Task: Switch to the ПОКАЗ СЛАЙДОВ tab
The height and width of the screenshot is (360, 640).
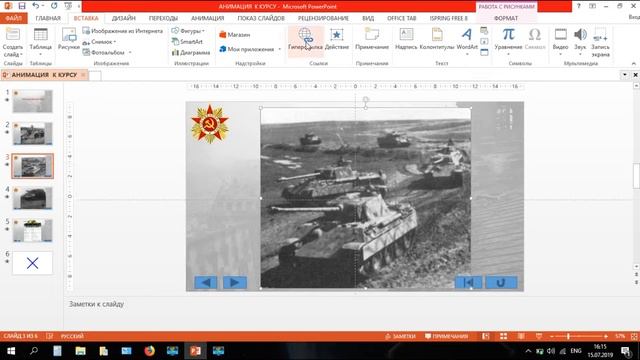Action: point(261,18)
